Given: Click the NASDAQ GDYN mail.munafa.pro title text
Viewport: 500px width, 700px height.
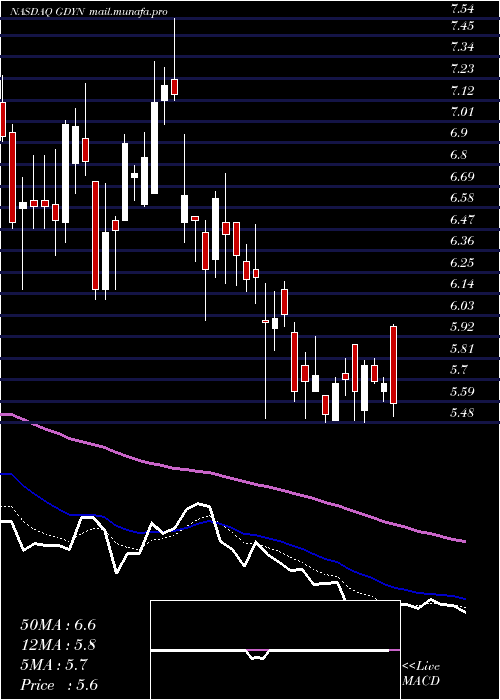Looking at the screenshot, I should [x=89, y=12].
